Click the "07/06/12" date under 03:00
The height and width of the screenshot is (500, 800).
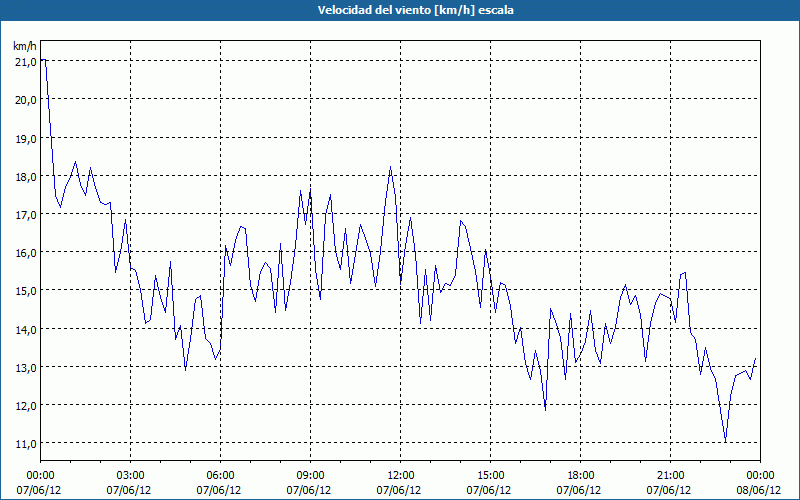(129, 490)
